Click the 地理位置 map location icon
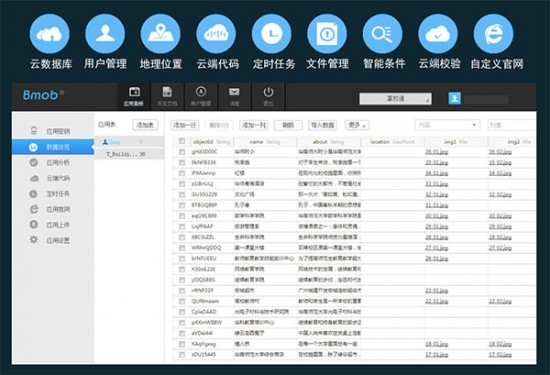The height and width of the screenshot is (375, 550). [x=160, y=34]
